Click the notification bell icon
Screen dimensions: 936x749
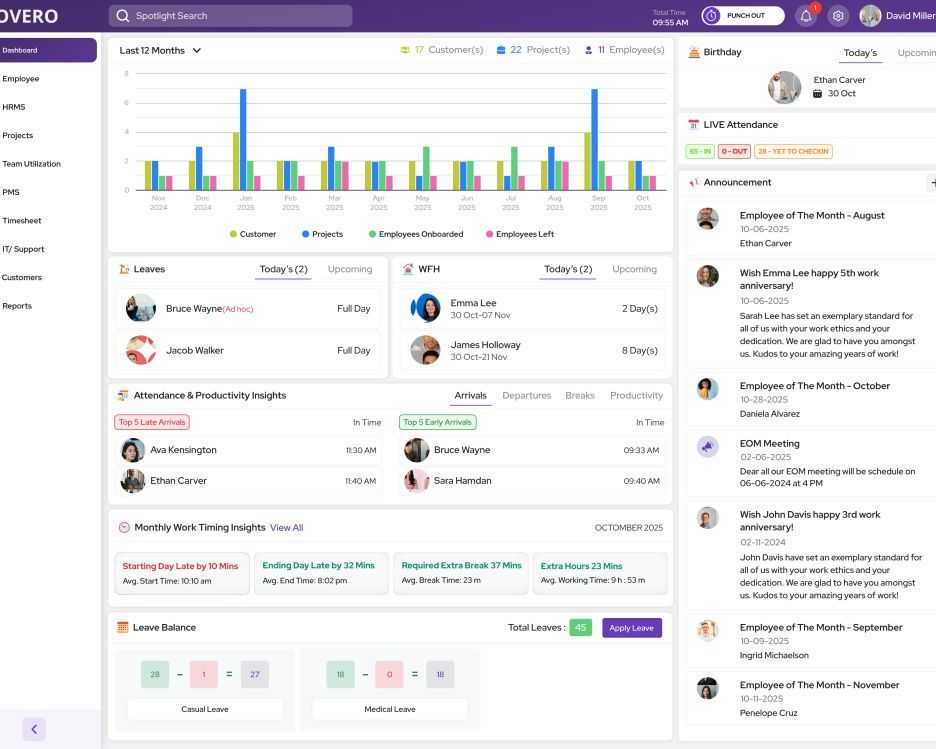click(805, 16)
